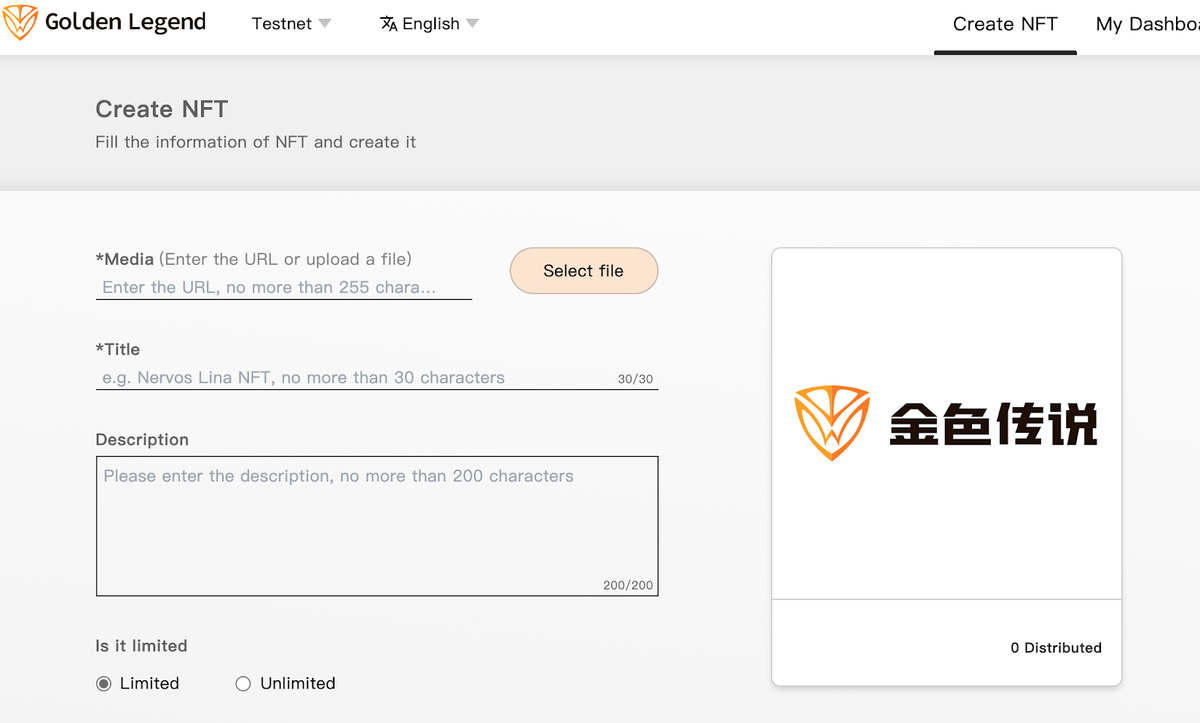The width and height of the screenshot is (1200, 723).
Task: Focus the Media URL input field
Action: click(284, 287)
